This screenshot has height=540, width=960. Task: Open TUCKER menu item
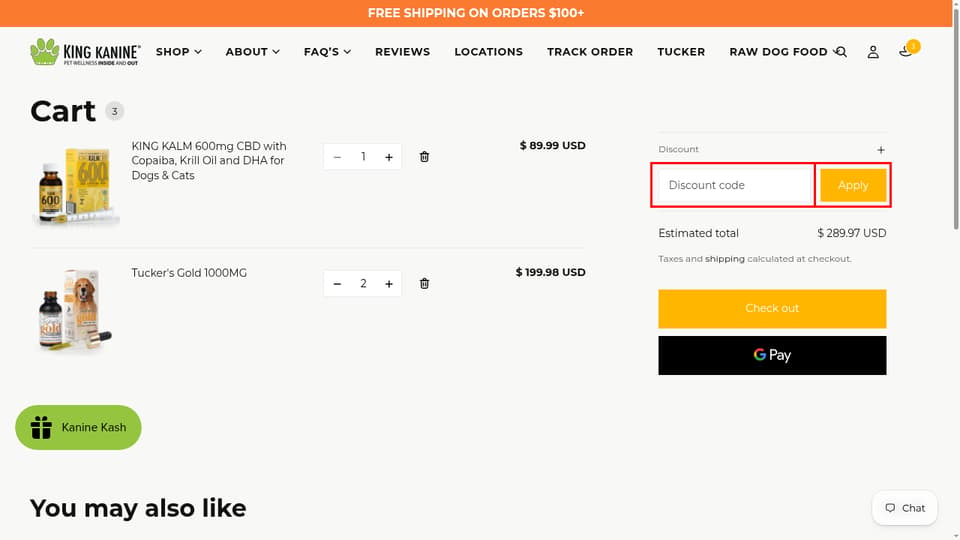tap(681, 52)
